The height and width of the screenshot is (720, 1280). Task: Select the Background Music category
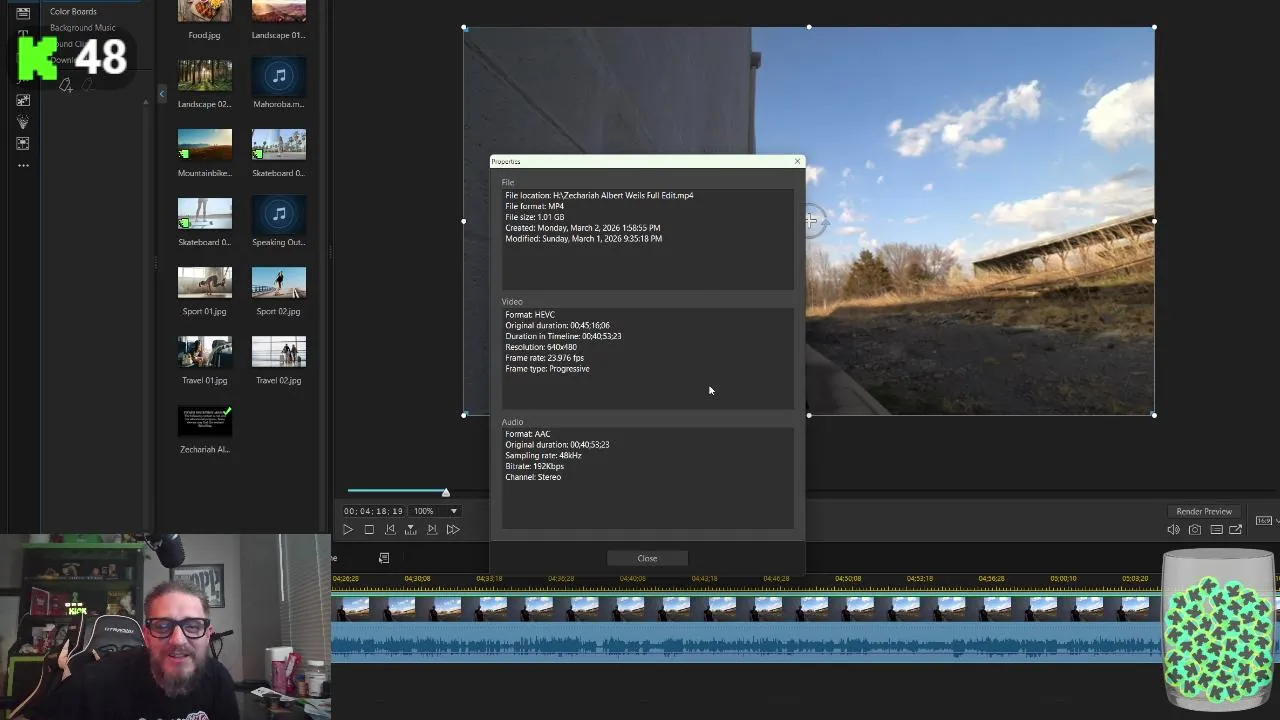(83, 28)
